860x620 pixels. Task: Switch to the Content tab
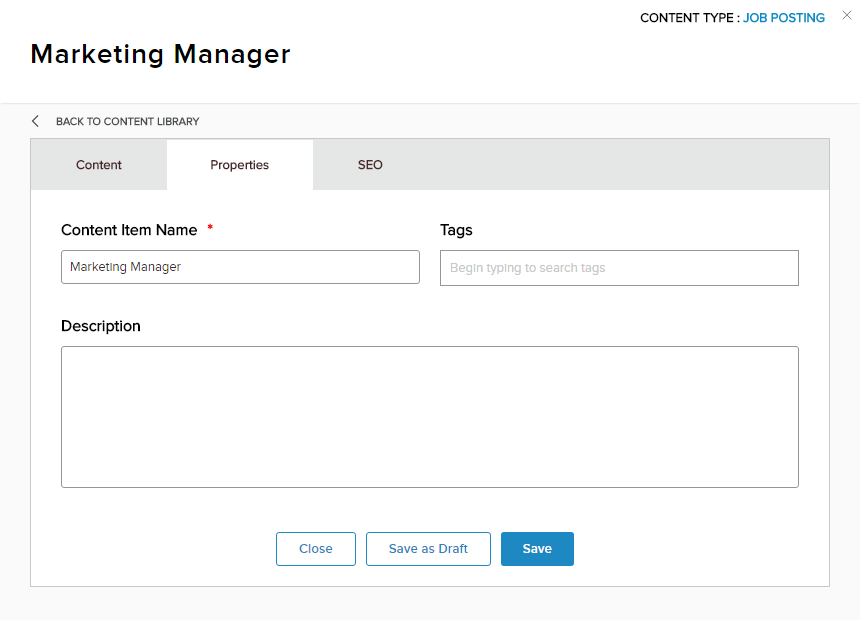tap(99, 165)
